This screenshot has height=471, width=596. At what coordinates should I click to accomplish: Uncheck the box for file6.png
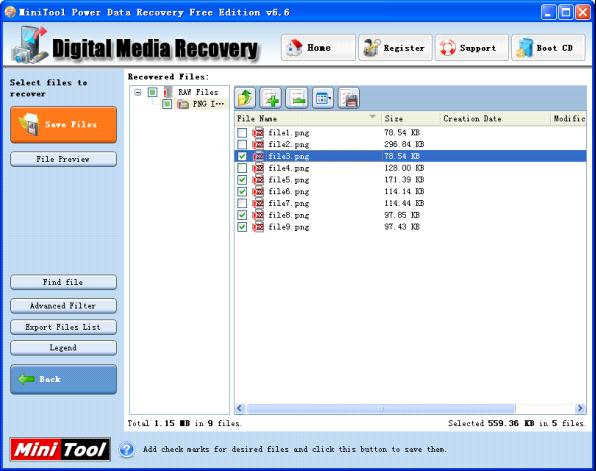242,192
